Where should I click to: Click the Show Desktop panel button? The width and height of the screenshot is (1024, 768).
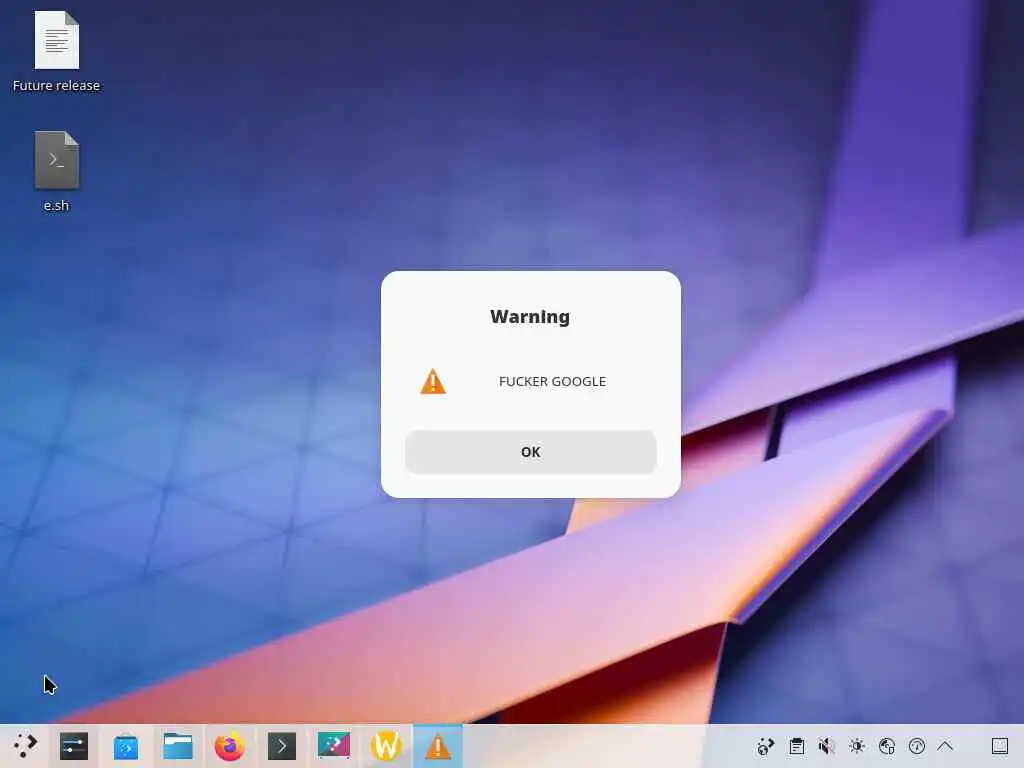[1000, 746]
